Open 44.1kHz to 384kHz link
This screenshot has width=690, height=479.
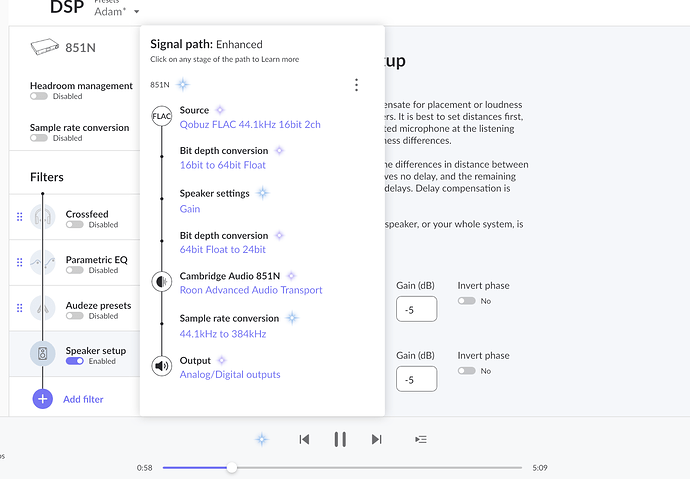pos(223,334)
